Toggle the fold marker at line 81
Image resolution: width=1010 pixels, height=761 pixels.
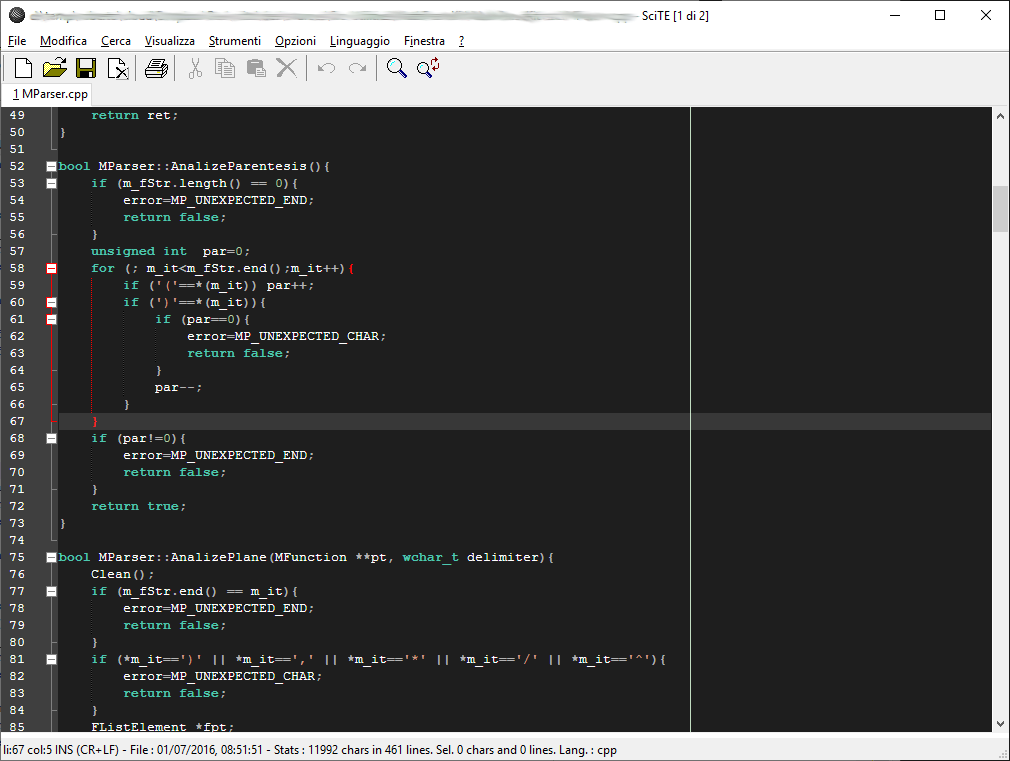(x=51, y=659)
